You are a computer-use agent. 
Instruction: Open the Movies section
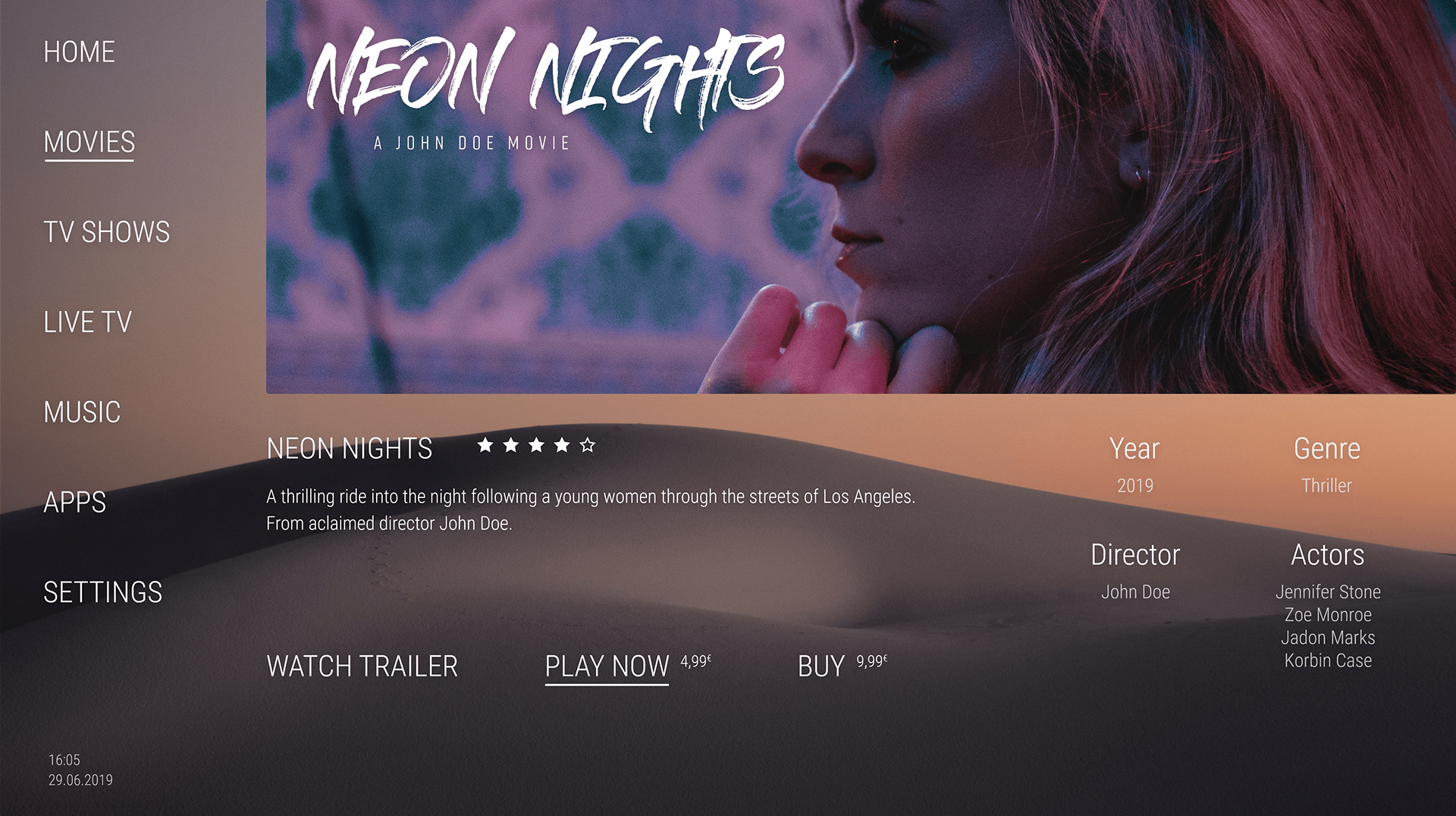(89, 143)
